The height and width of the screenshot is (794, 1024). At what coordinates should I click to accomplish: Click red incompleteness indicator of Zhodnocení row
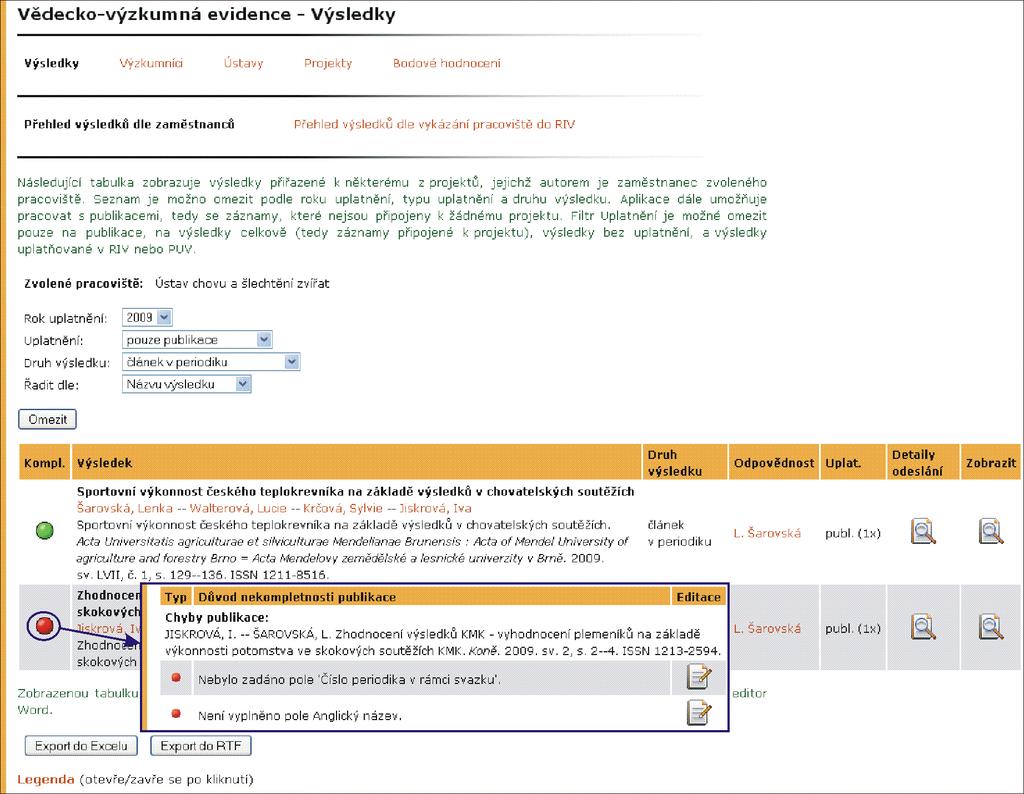[x=44, y=626]
